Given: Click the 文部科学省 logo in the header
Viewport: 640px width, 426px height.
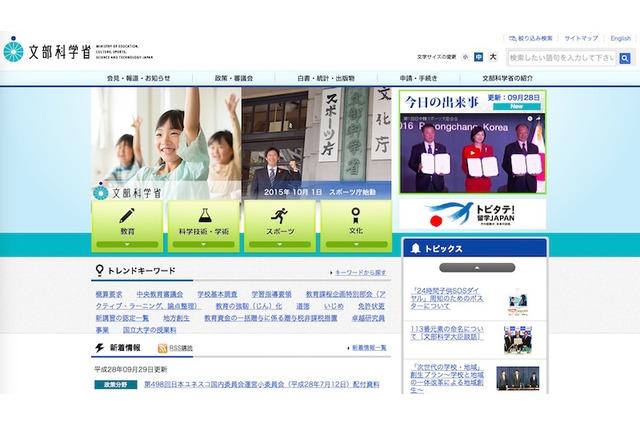Looking at the screenshot, I should point(78,51).
